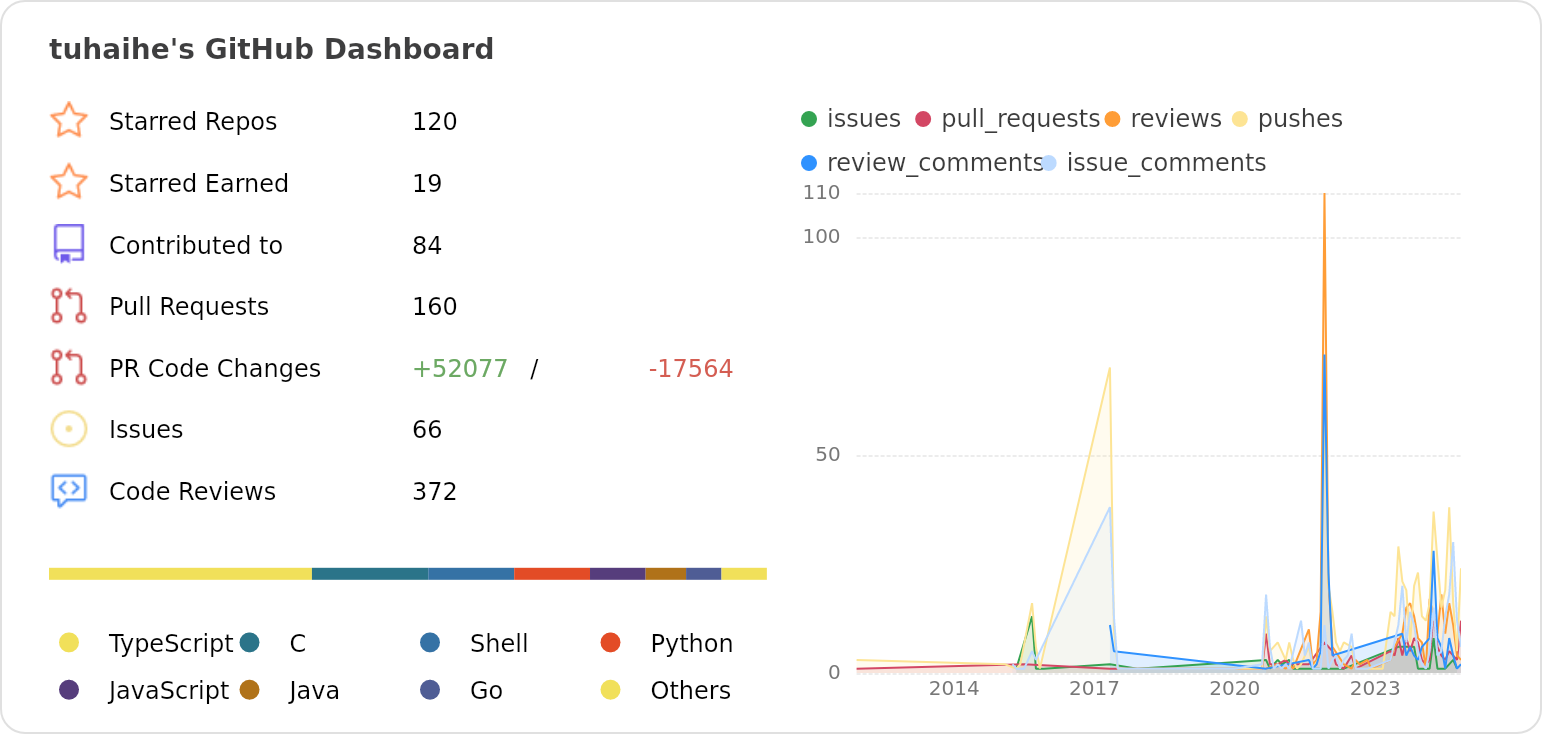Viewport: 1542px width, 734px height.
Task: Click the Issues count 66
Action: tap(427, 430)
